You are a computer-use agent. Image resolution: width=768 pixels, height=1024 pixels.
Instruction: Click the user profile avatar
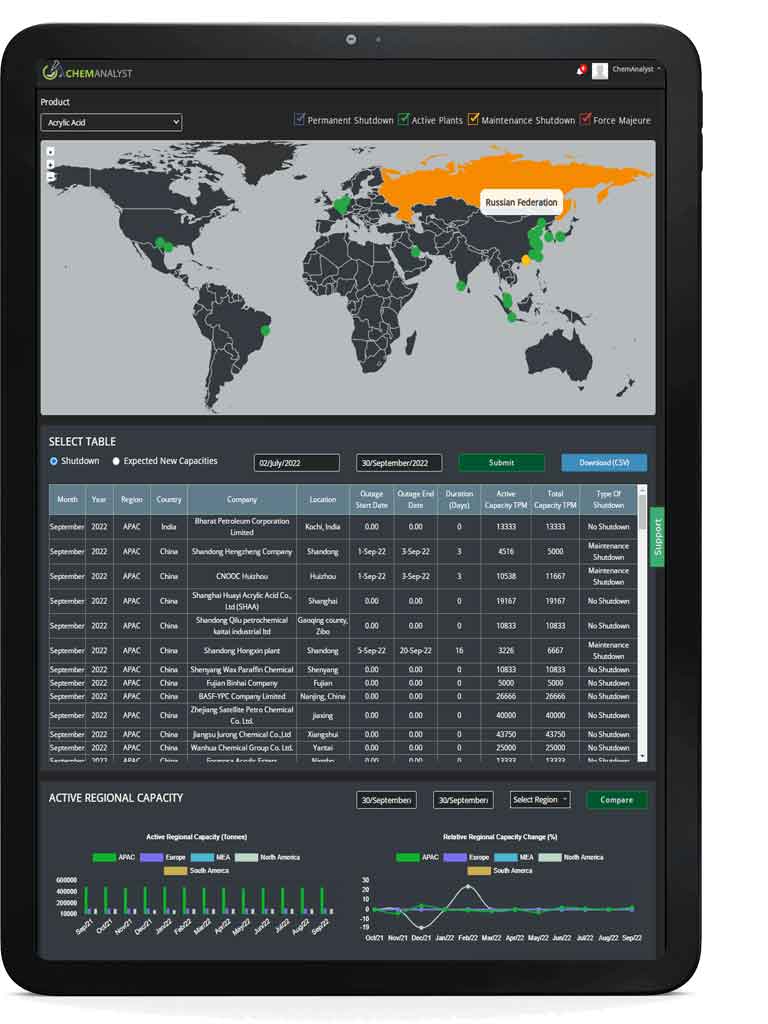(600, 70)
